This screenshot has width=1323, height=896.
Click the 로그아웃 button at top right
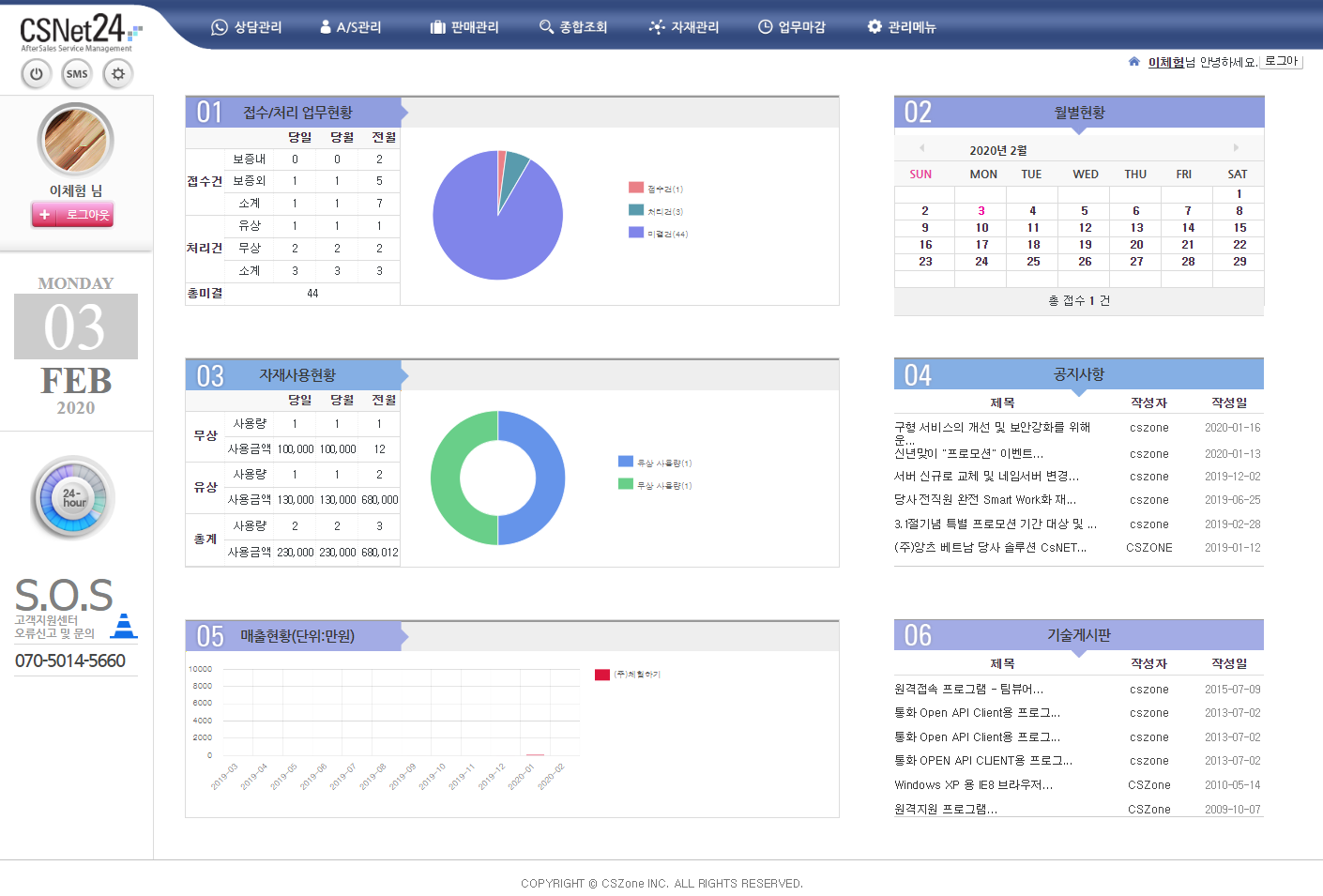pyautogui.click(x=1281, y=61)
